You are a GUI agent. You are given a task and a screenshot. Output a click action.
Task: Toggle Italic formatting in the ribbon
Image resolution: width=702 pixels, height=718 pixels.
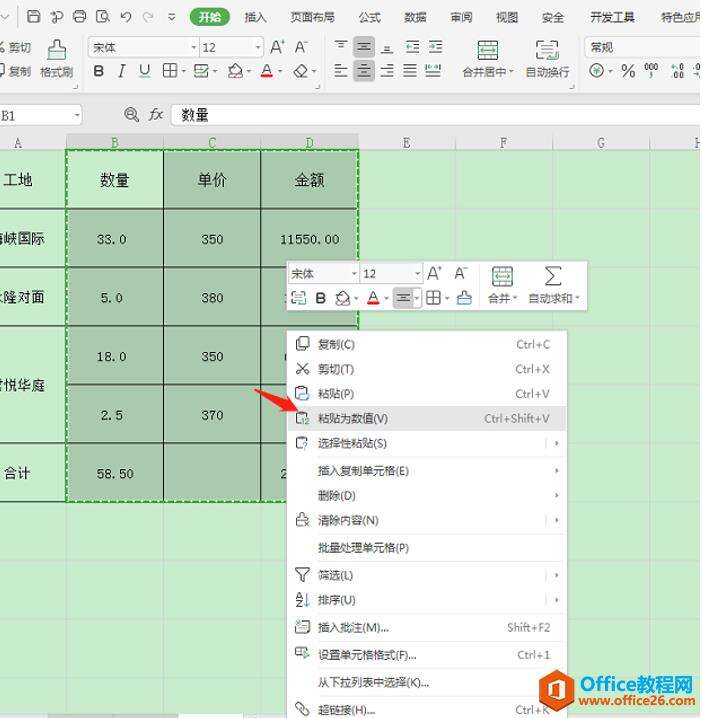(121, 71)
